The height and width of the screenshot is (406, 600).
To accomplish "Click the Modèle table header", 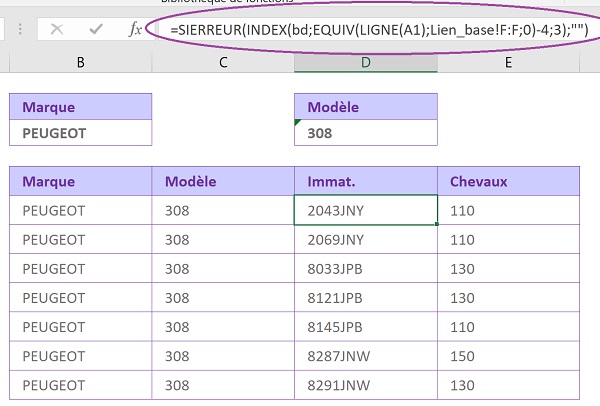I will 223,181.
